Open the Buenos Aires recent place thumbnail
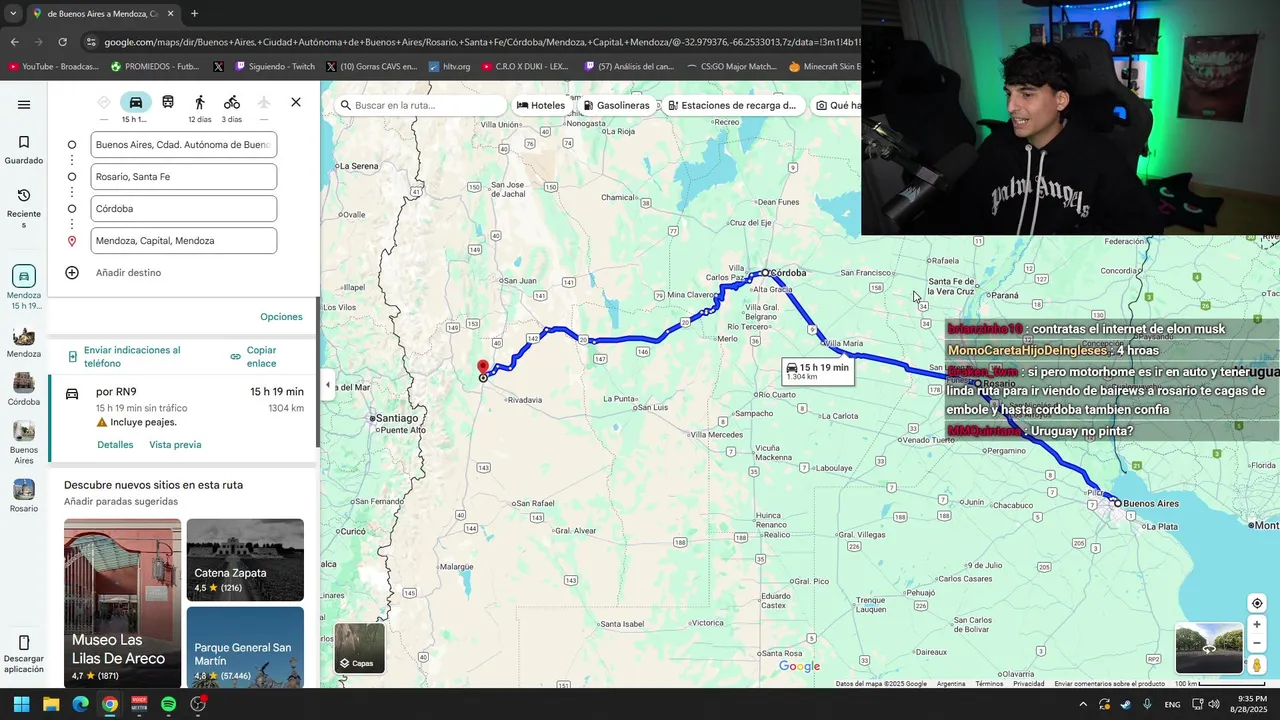The height and width of the screenshot is (720, 1280). 24,443
